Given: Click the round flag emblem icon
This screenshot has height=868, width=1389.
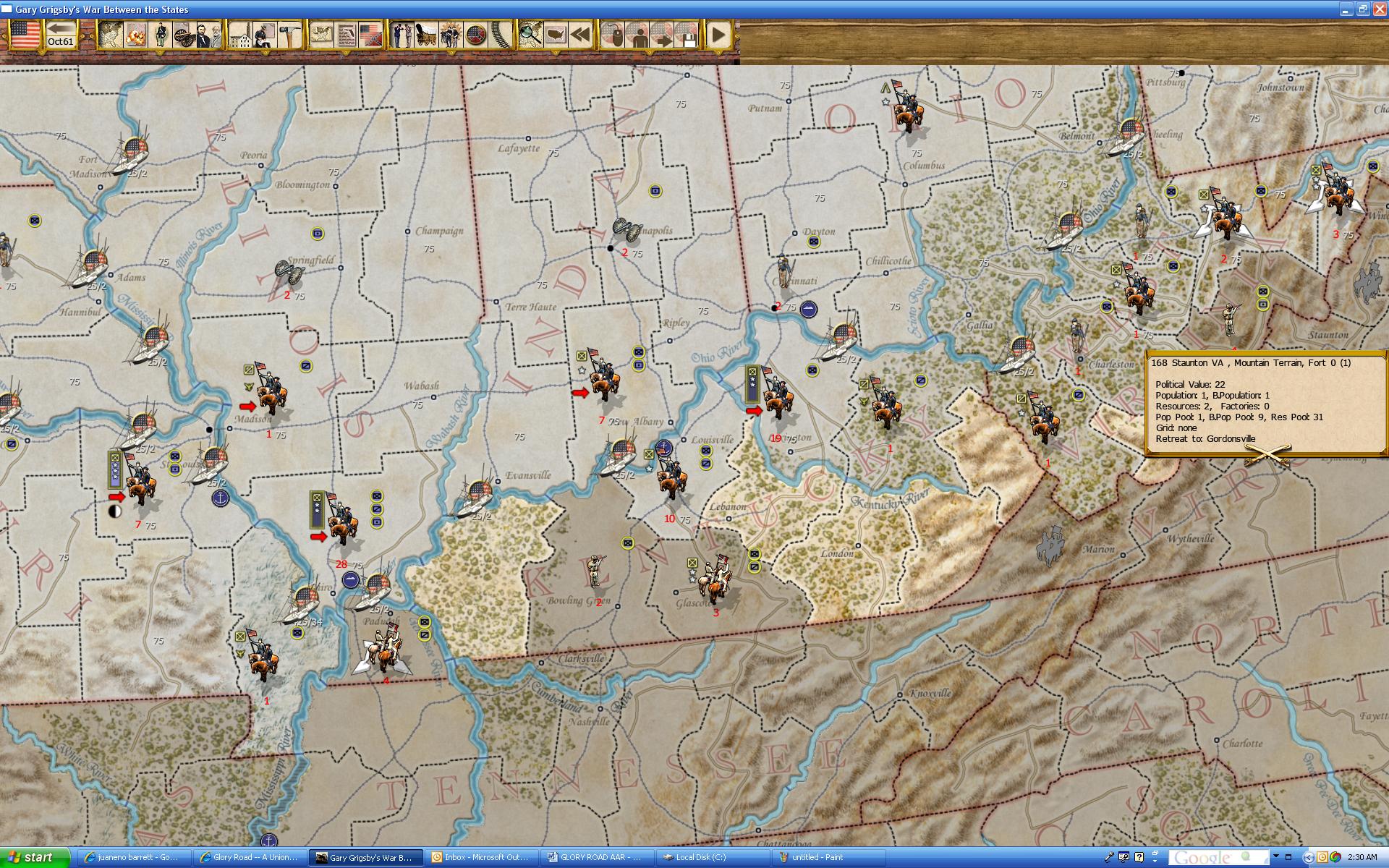Looking at the screenshot, I should [475, 34].
